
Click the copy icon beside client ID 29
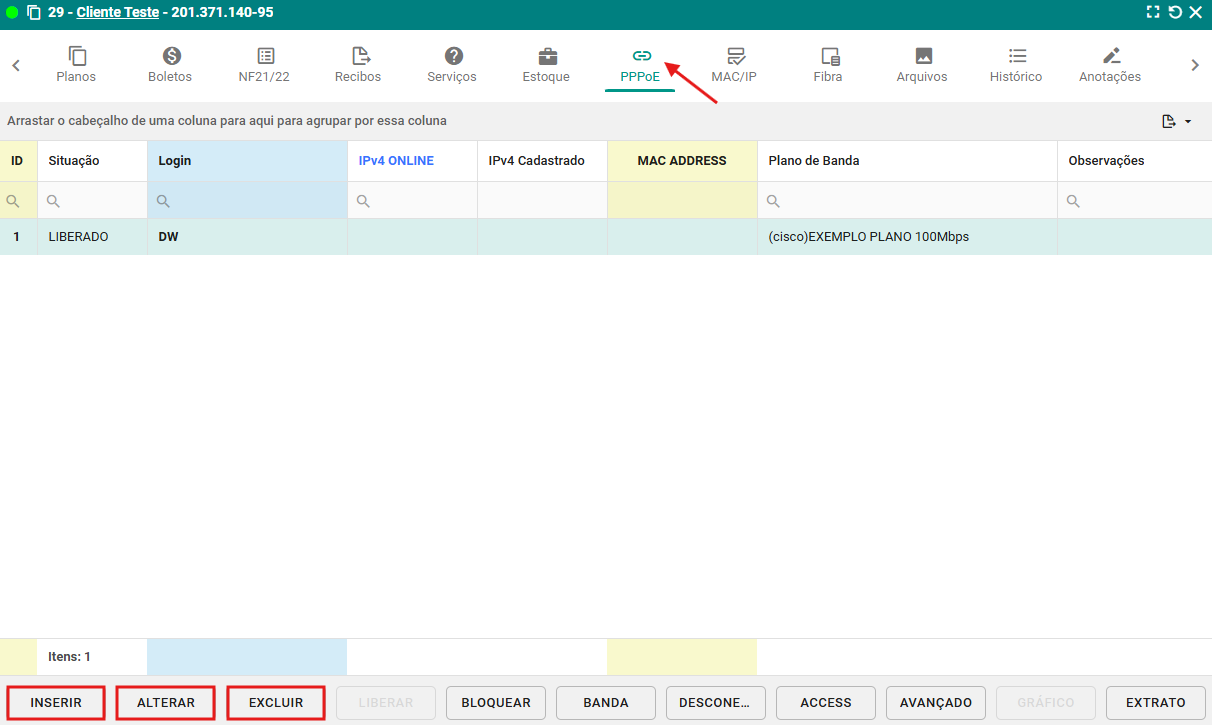pos(34,13)
